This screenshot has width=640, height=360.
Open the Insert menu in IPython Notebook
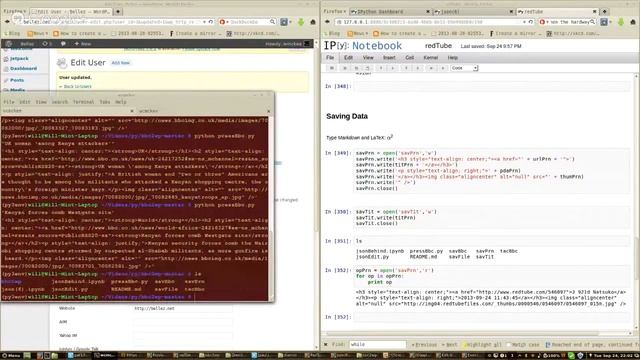(389, 58)
